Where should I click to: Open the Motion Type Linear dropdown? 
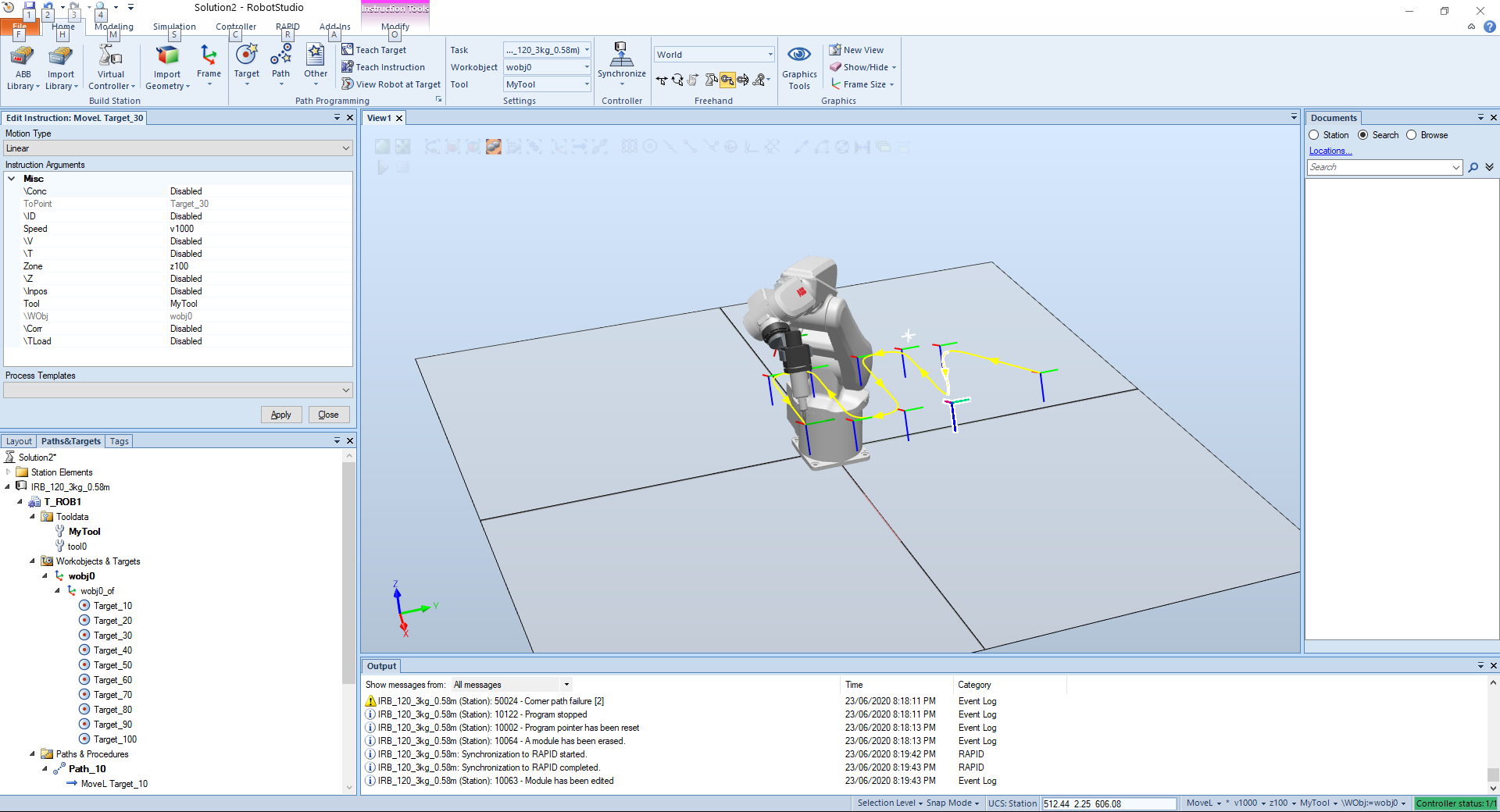pos(178,148)
